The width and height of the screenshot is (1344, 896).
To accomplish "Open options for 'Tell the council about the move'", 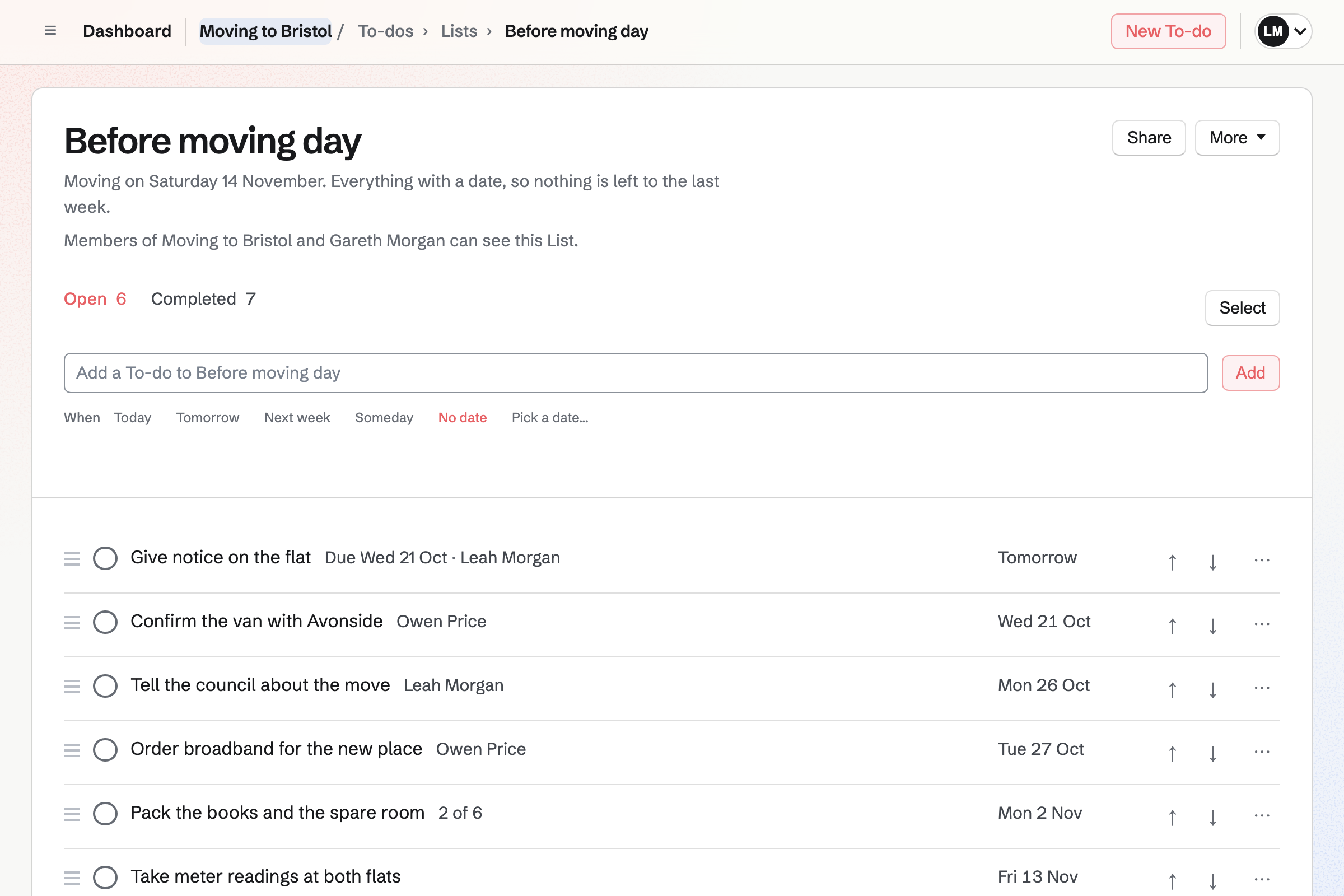I will (x=1262, y=688).
